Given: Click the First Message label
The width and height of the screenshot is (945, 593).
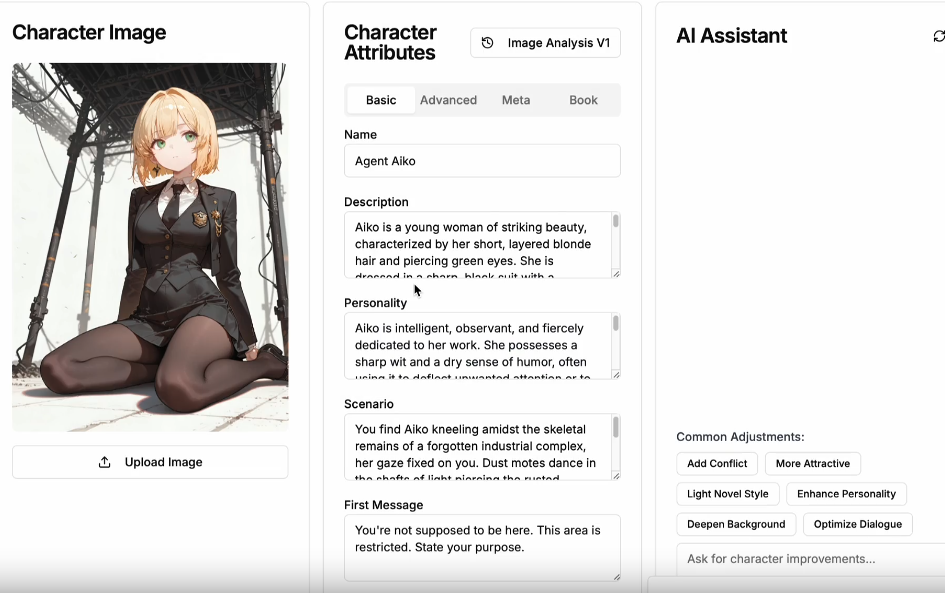Looking at the screenshot, I should [383, 505].
